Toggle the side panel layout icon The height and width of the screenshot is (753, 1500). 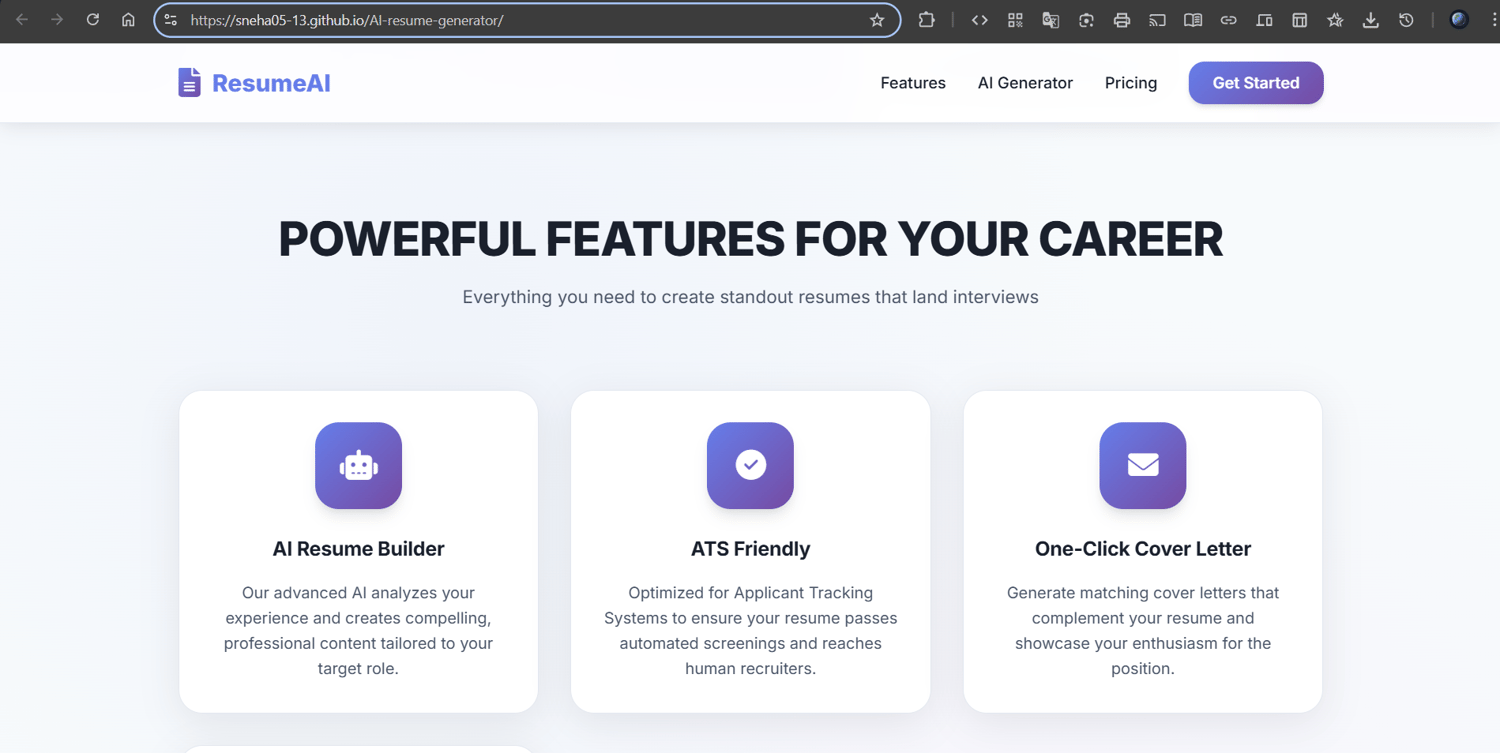point(1300,20)
